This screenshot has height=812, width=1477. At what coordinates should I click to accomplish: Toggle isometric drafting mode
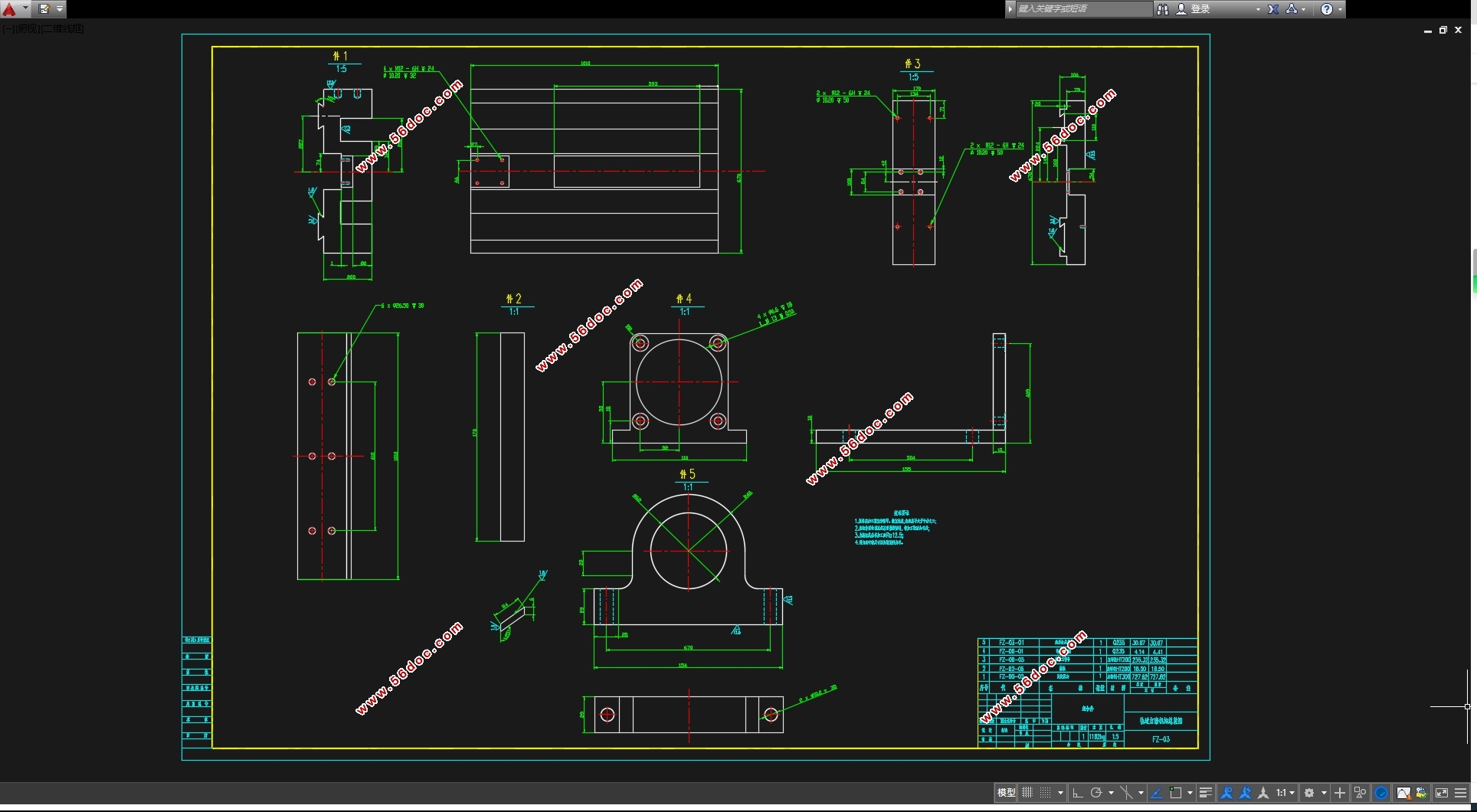coord(1126,793)
